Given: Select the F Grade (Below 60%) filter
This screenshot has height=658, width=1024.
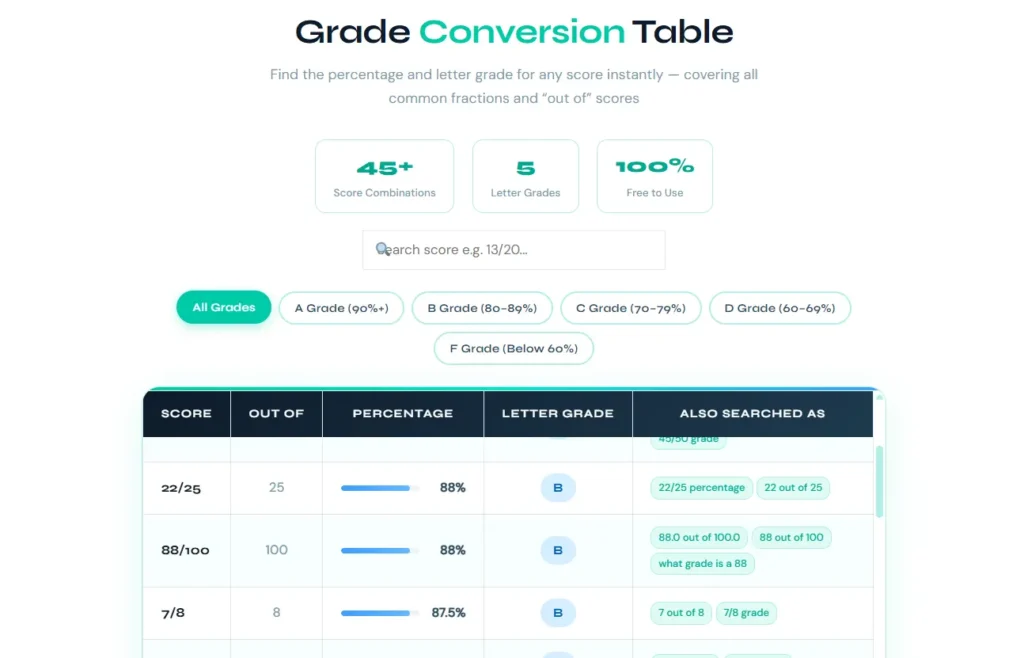Looking at the screenshot, I should tap(513, 348).
